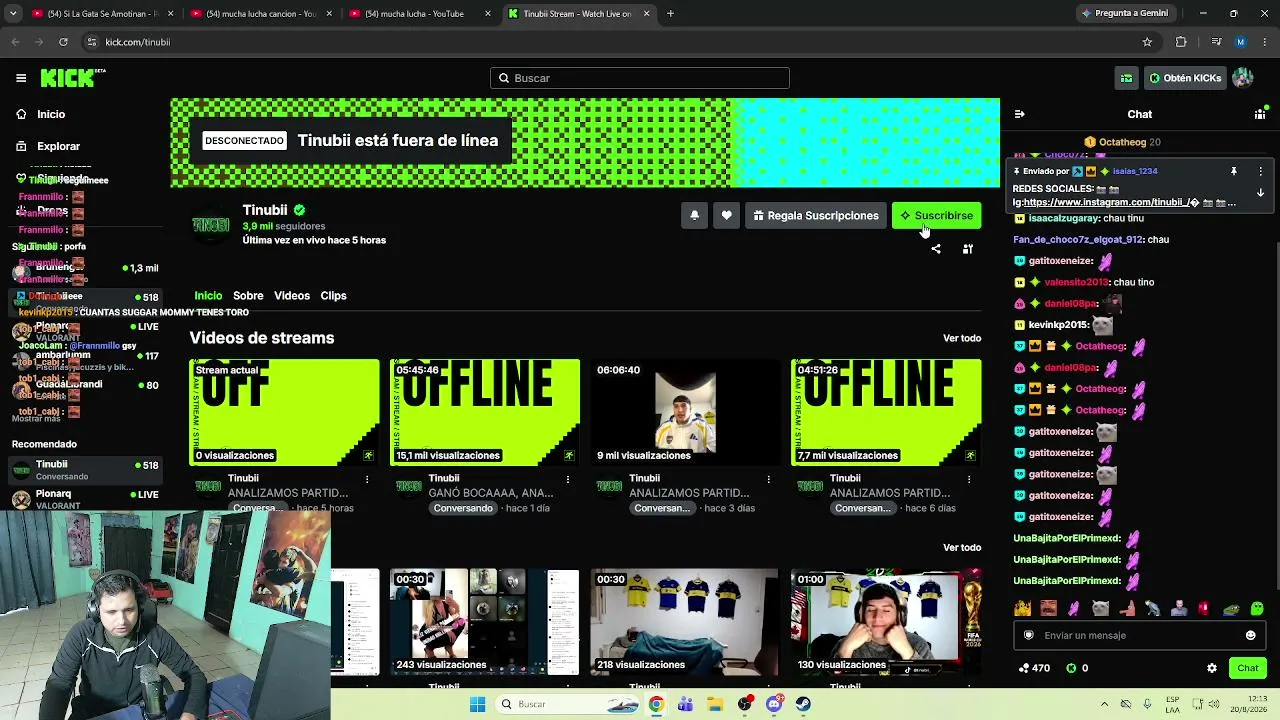Open options for the 9 mil visualizaciones video
This screenshot has height=720, width=1280.
coord(769,479)
